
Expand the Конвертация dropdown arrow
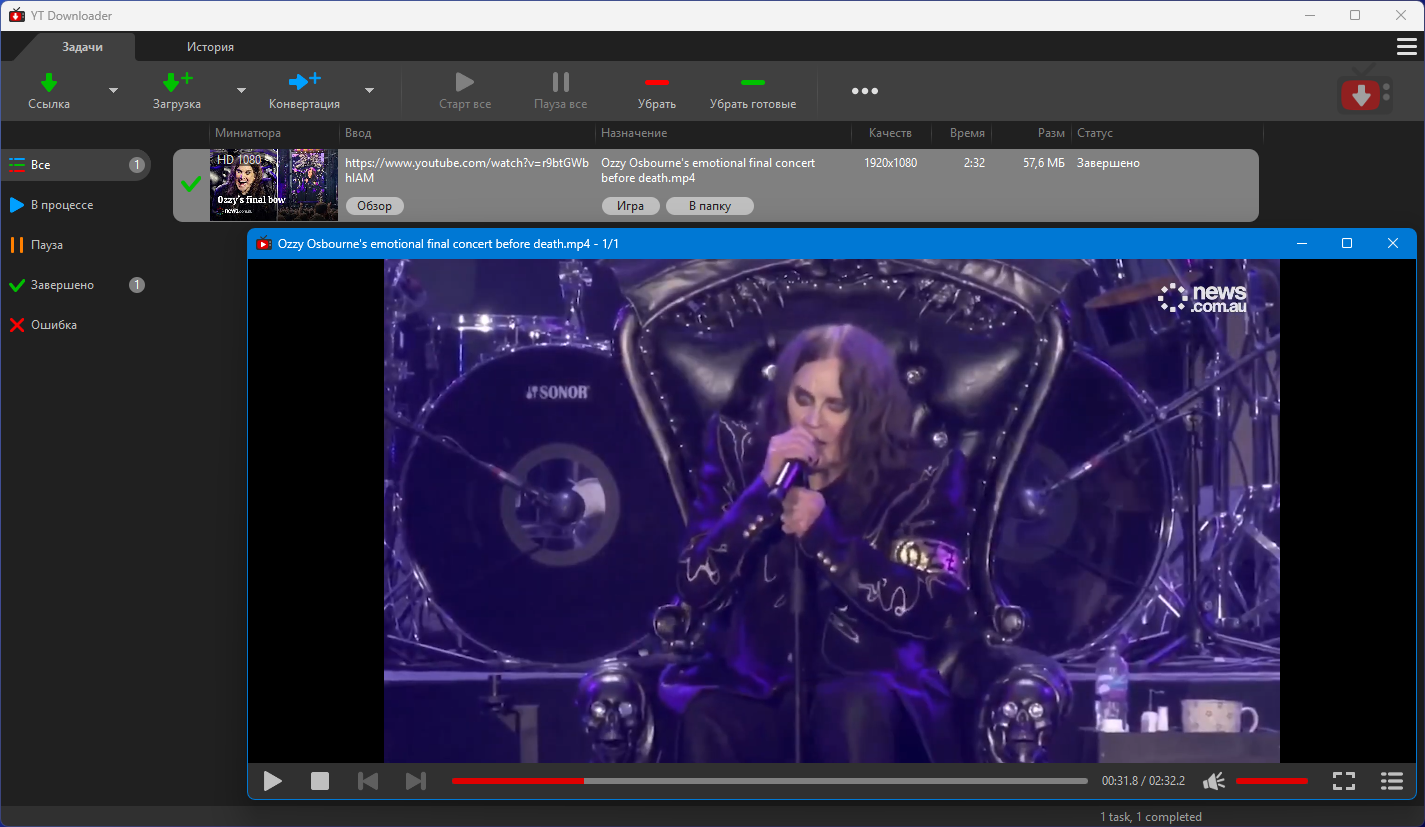[369, 91]
